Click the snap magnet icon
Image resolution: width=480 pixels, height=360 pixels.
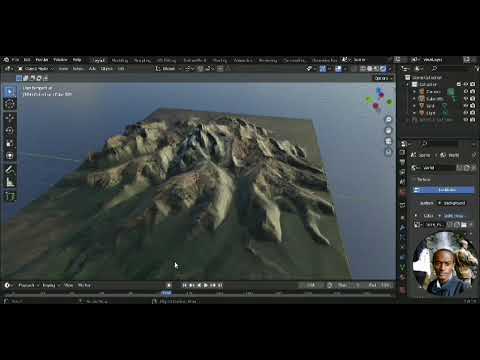click(x=200, y=69)
